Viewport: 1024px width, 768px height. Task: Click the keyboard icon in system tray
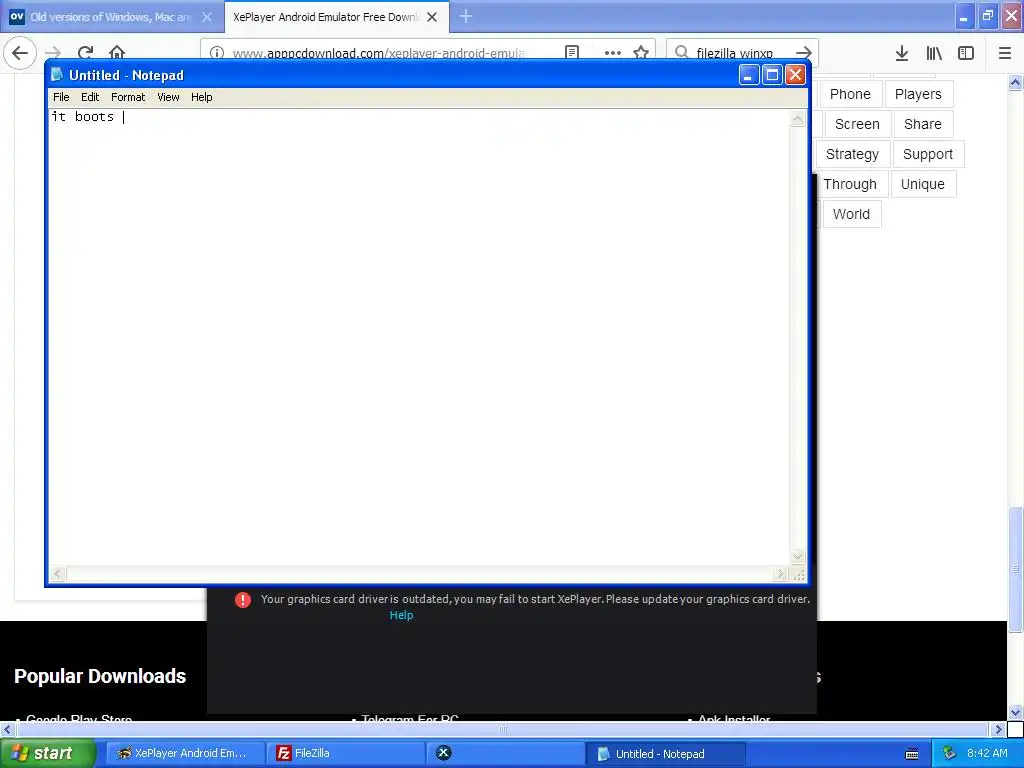tap(912, 754)
